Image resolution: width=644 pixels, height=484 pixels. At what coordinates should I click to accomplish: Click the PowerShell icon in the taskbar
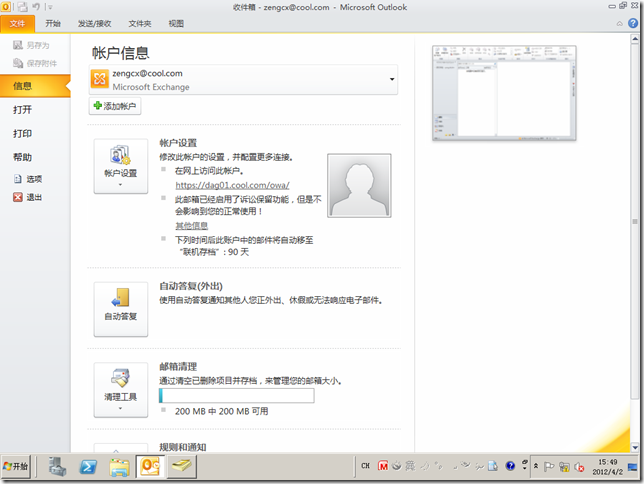point(88,466)
